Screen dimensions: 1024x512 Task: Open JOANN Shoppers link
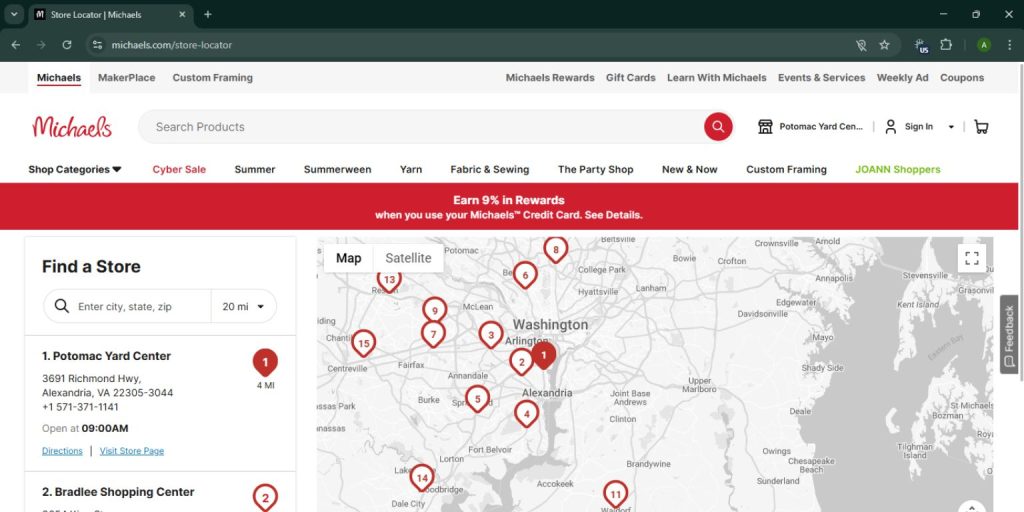click(x=898, y=169)
